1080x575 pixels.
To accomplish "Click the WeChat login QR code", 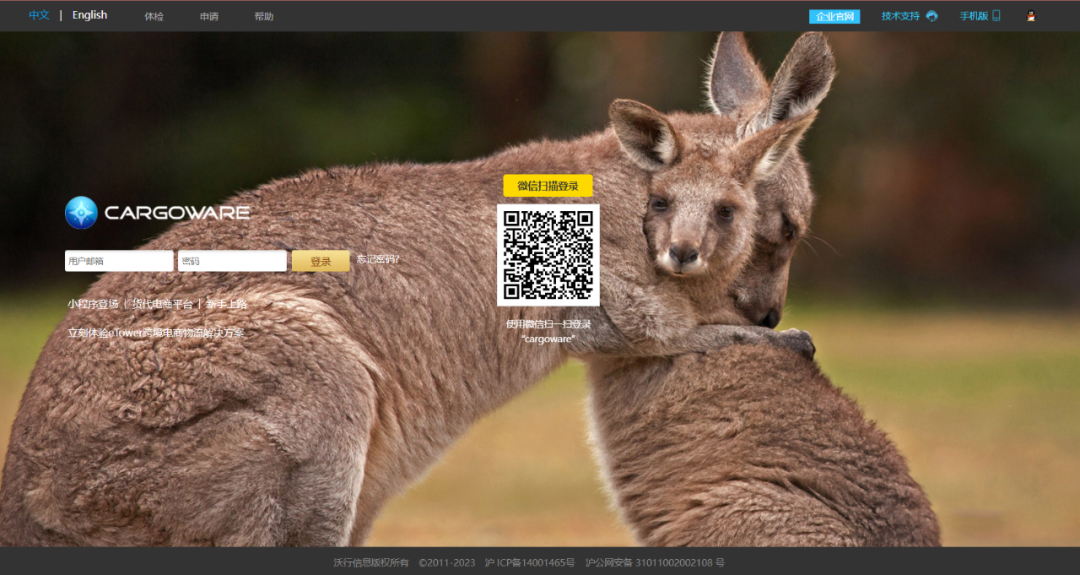I will (548, 255).
